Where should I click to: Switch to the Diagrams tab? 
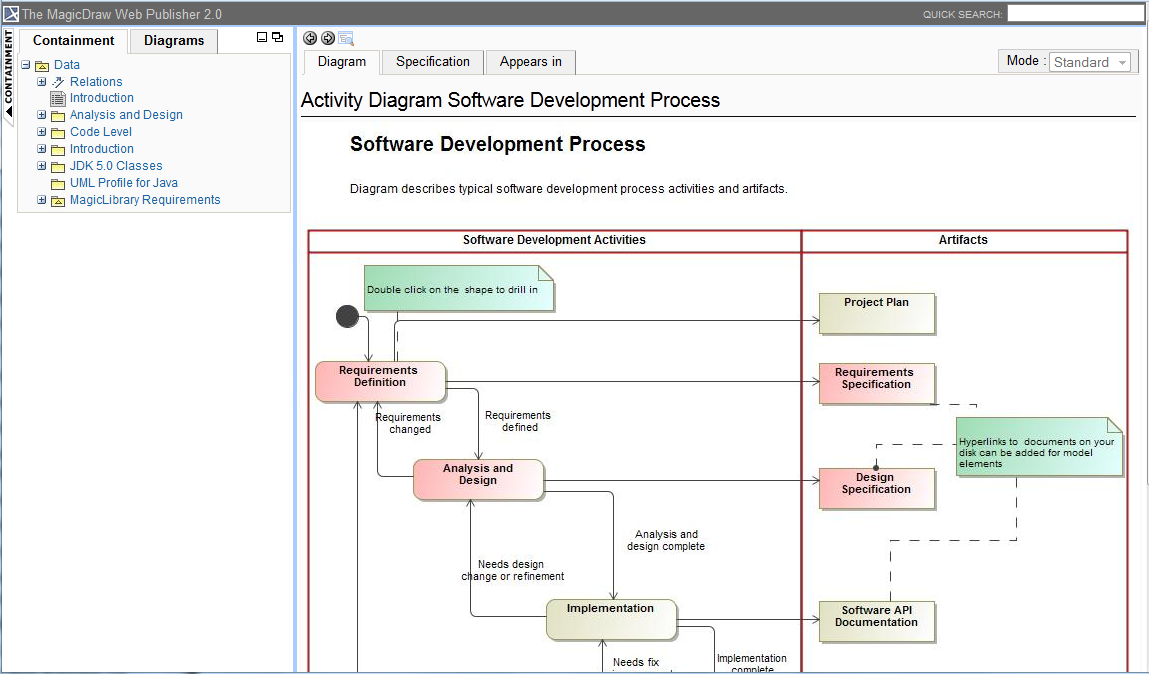(174, 41)
